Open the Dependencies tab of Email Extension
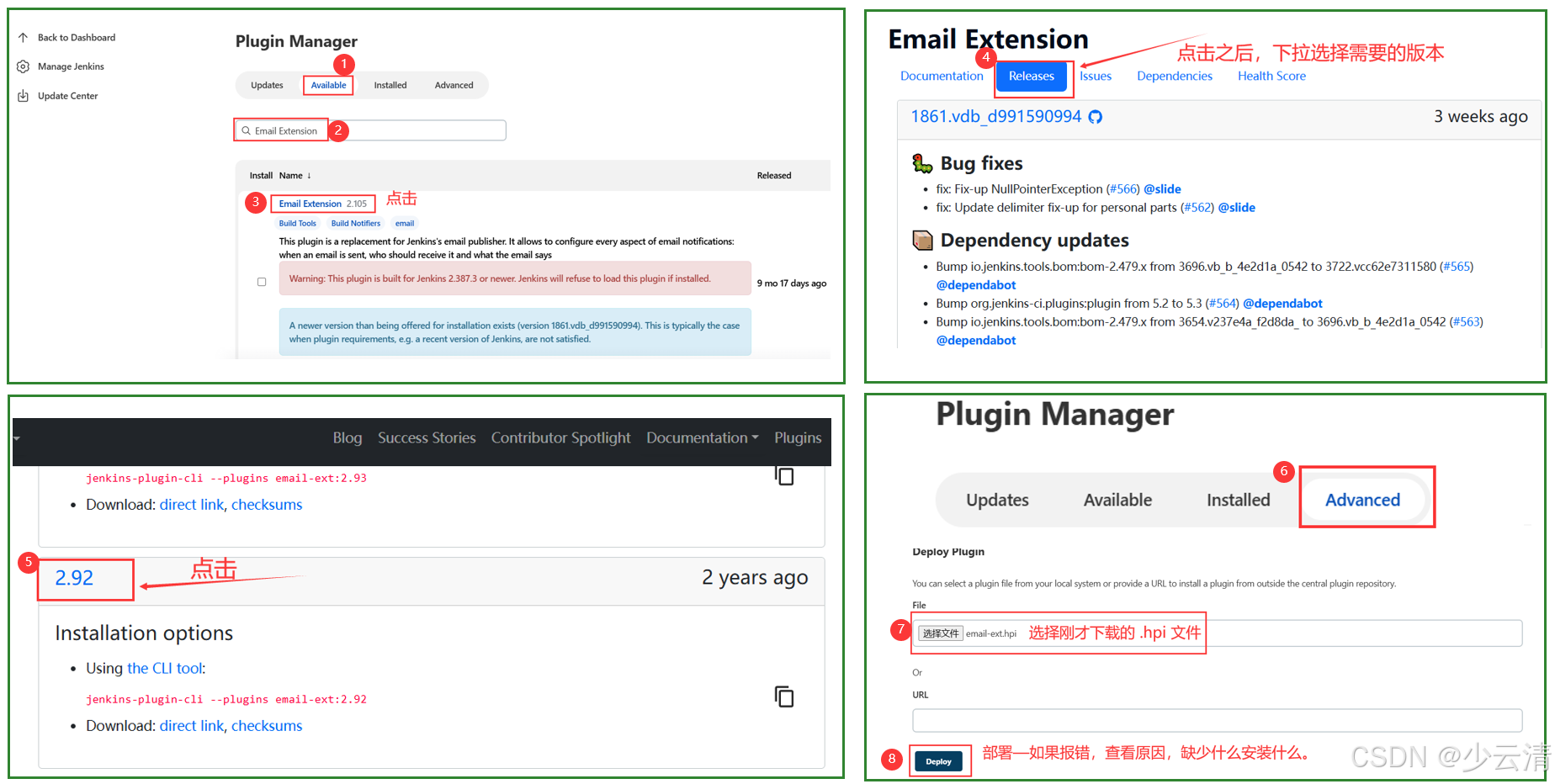This screenshot has width=1555, height=784. (x=1175, y=76)
